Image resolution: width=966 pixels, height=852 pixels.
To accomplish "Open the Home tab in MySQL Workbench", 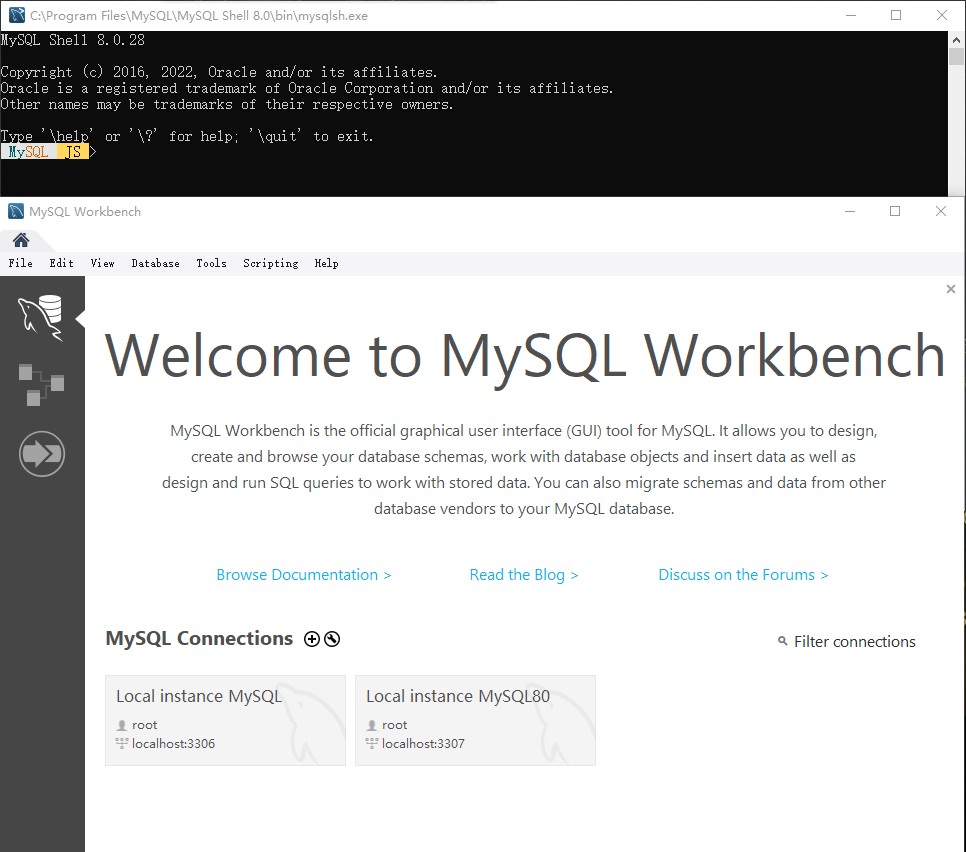I will pyautogui.click(x=21, y=240).
